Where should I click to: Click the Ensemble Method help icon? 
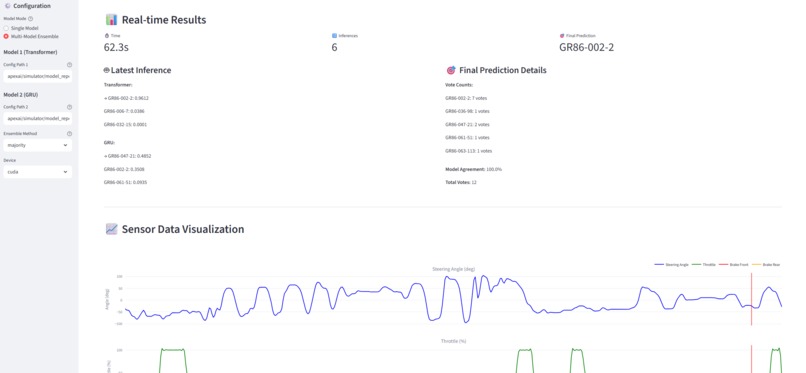tap(69, 134)
